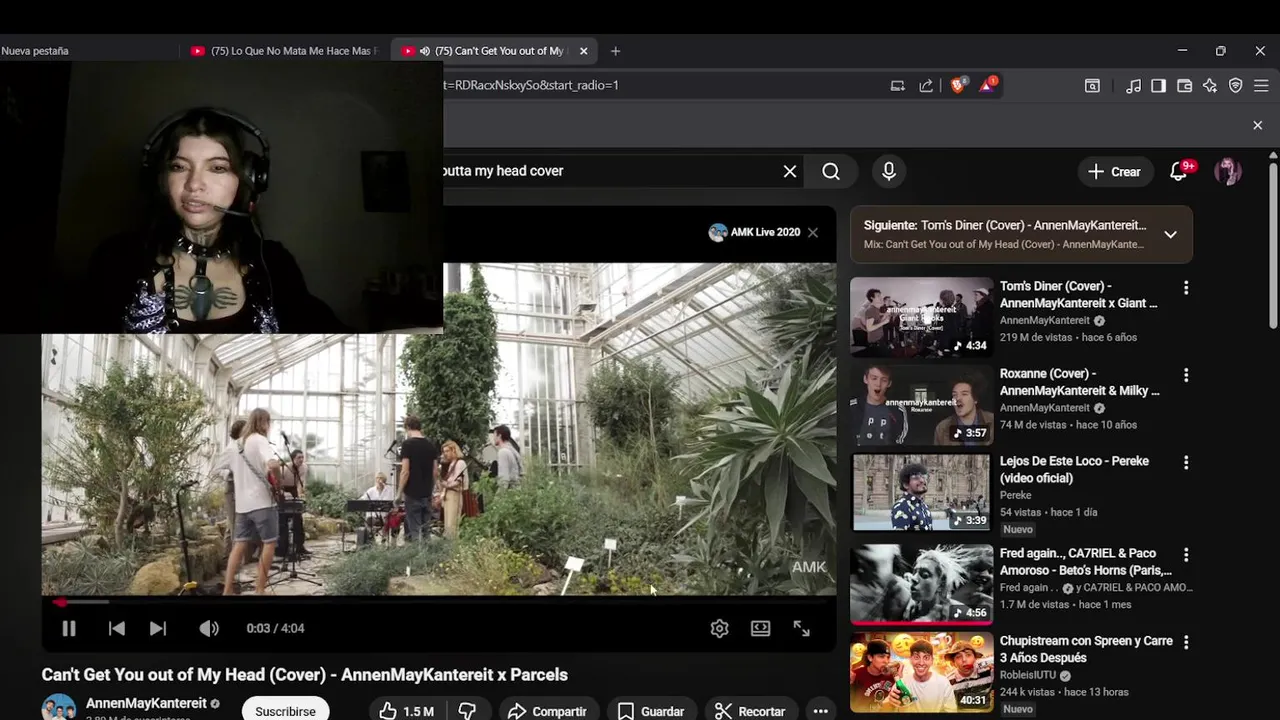This screenshot has height=720, width=1280.
Task: Open options for Tom's Diner video
Action: [x=1186, y=288]
